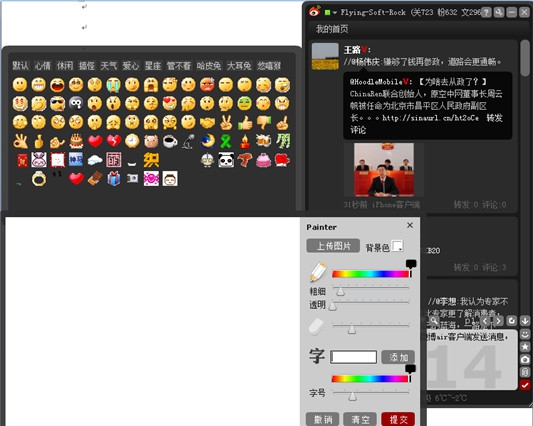This screenshot has height=426, width=533.
Task: Click the magnifier search icon
Action: (x=434, y=321)
